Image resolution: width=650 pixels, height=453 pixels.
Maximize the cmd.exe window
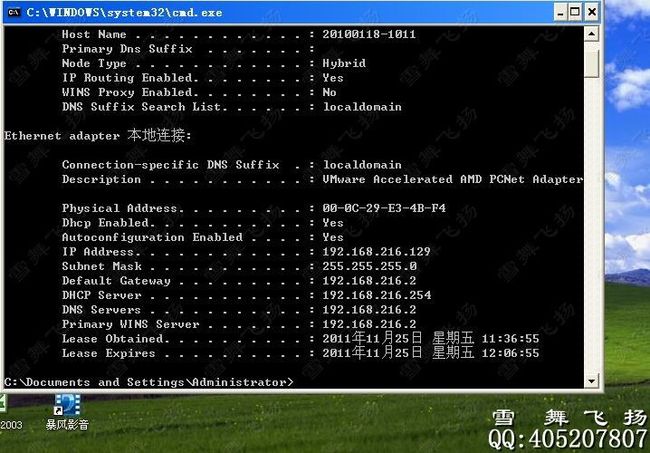[575, 12]
